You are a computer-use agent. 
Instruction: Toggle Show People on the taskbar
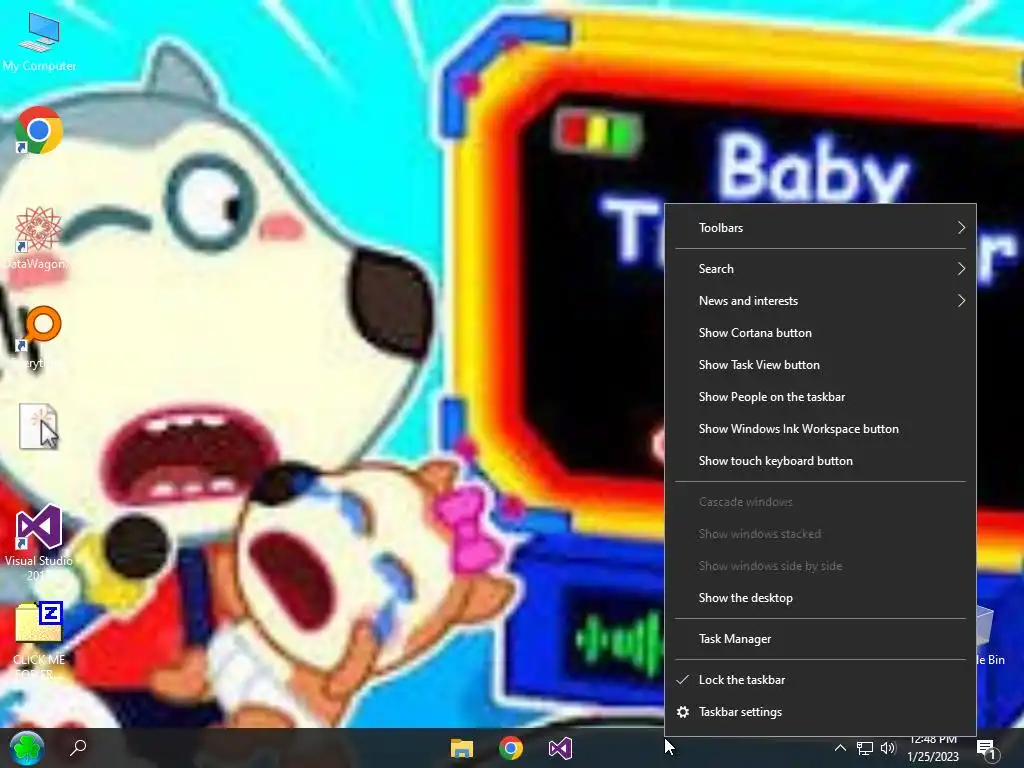(820, 397)
